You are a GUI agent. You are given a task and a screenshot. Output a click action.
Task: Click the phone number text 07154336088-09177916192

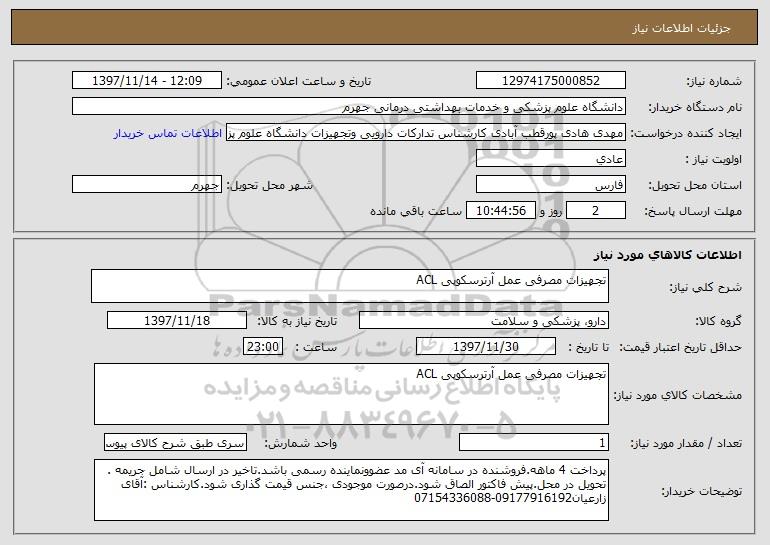click(493, 498)
